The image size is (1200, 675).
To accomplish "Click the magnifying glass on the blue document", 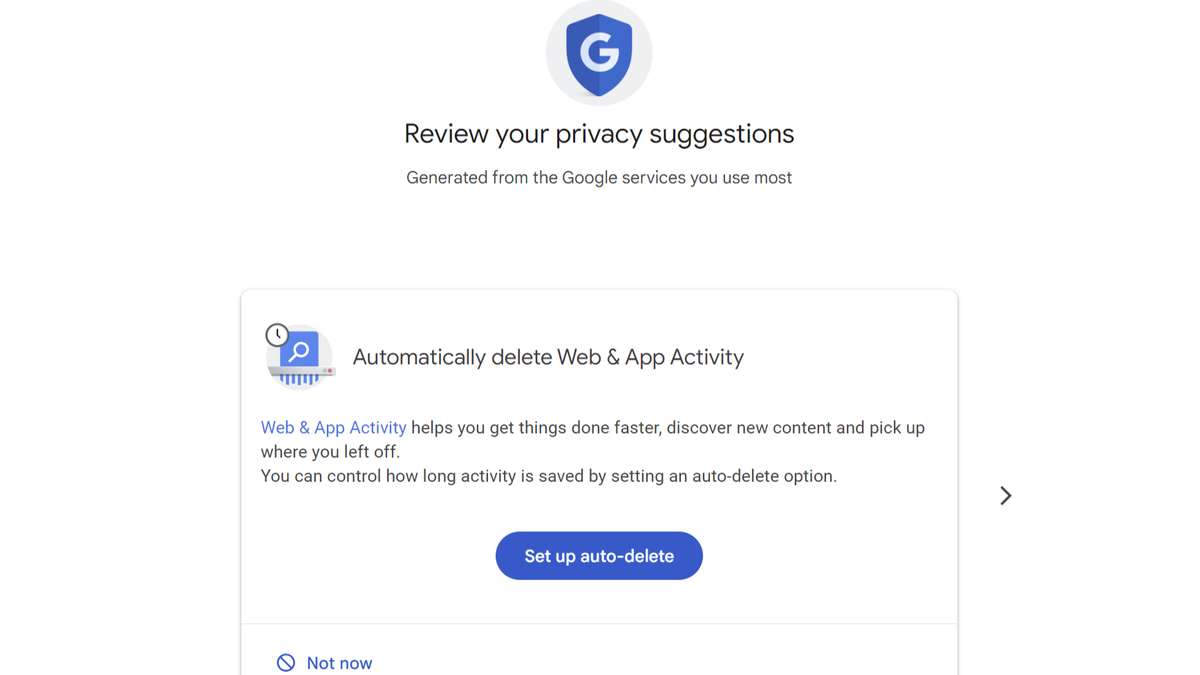I will [x=299, y=350].
